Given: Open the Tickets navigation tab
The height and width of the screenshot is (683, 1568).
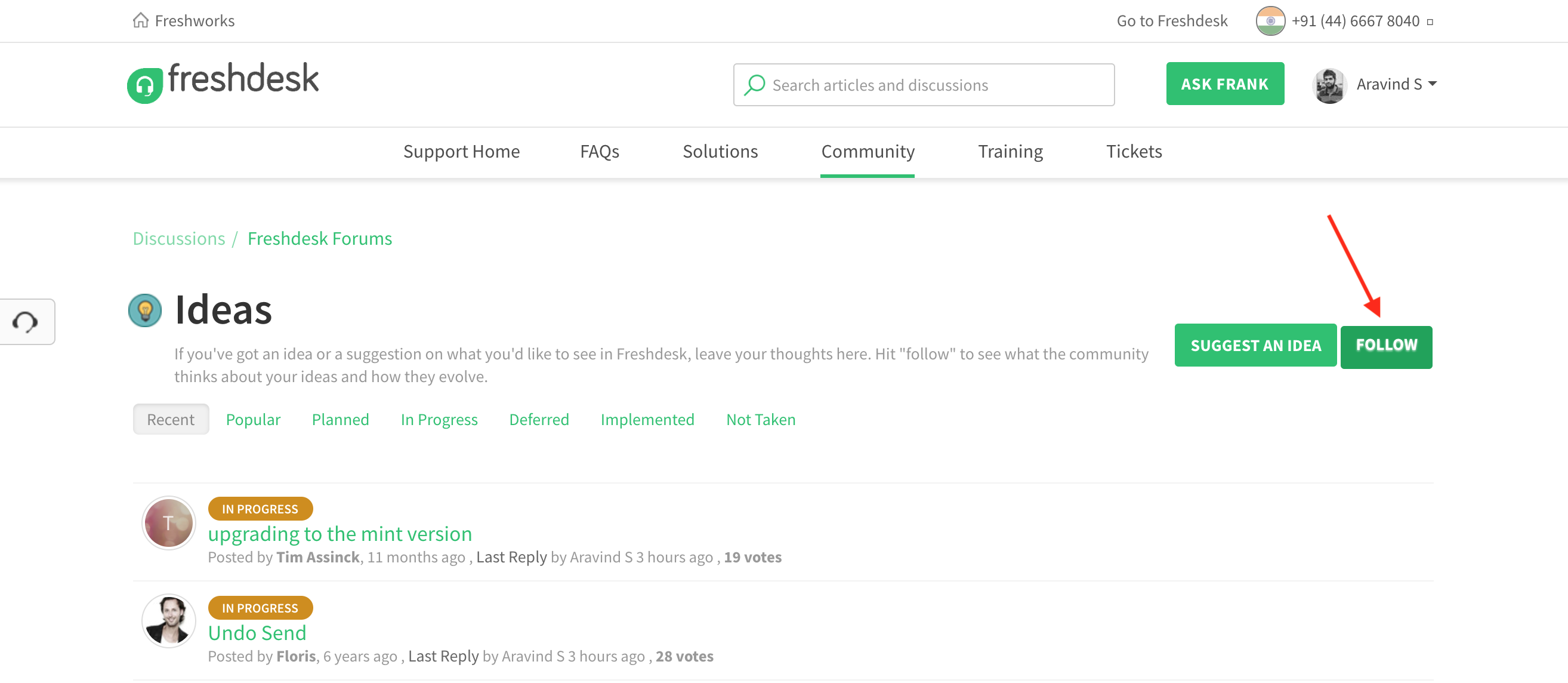Looking at the screenshot, I should pos(1134,151).
